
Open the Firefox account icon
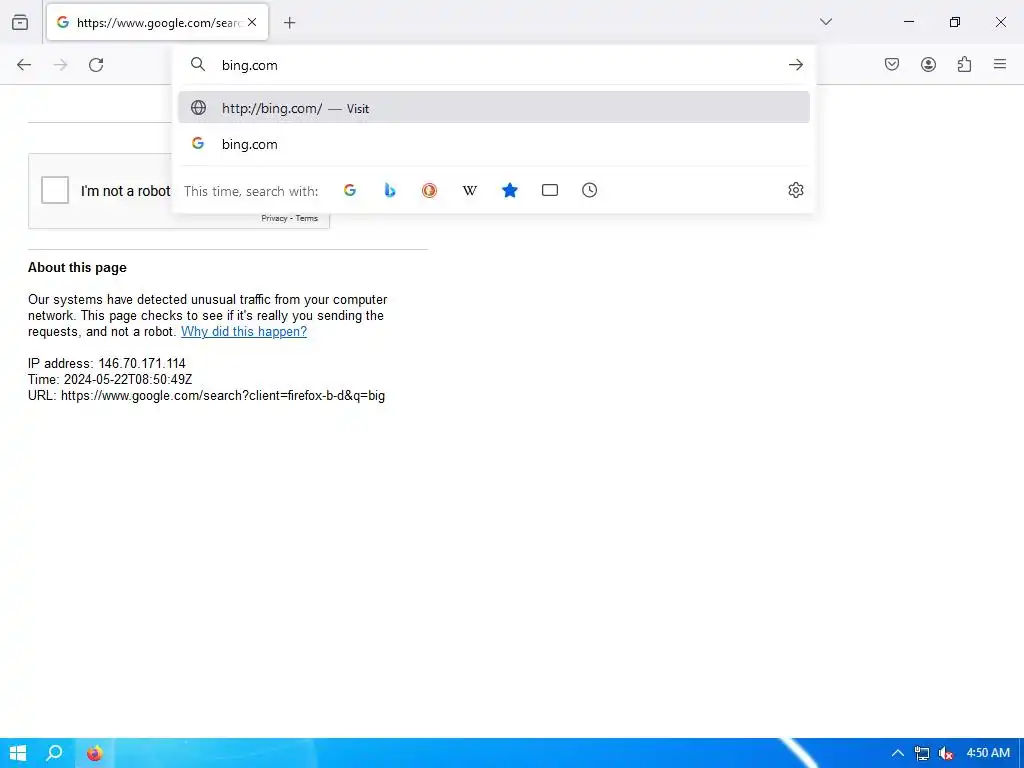(x=928, y=64)
